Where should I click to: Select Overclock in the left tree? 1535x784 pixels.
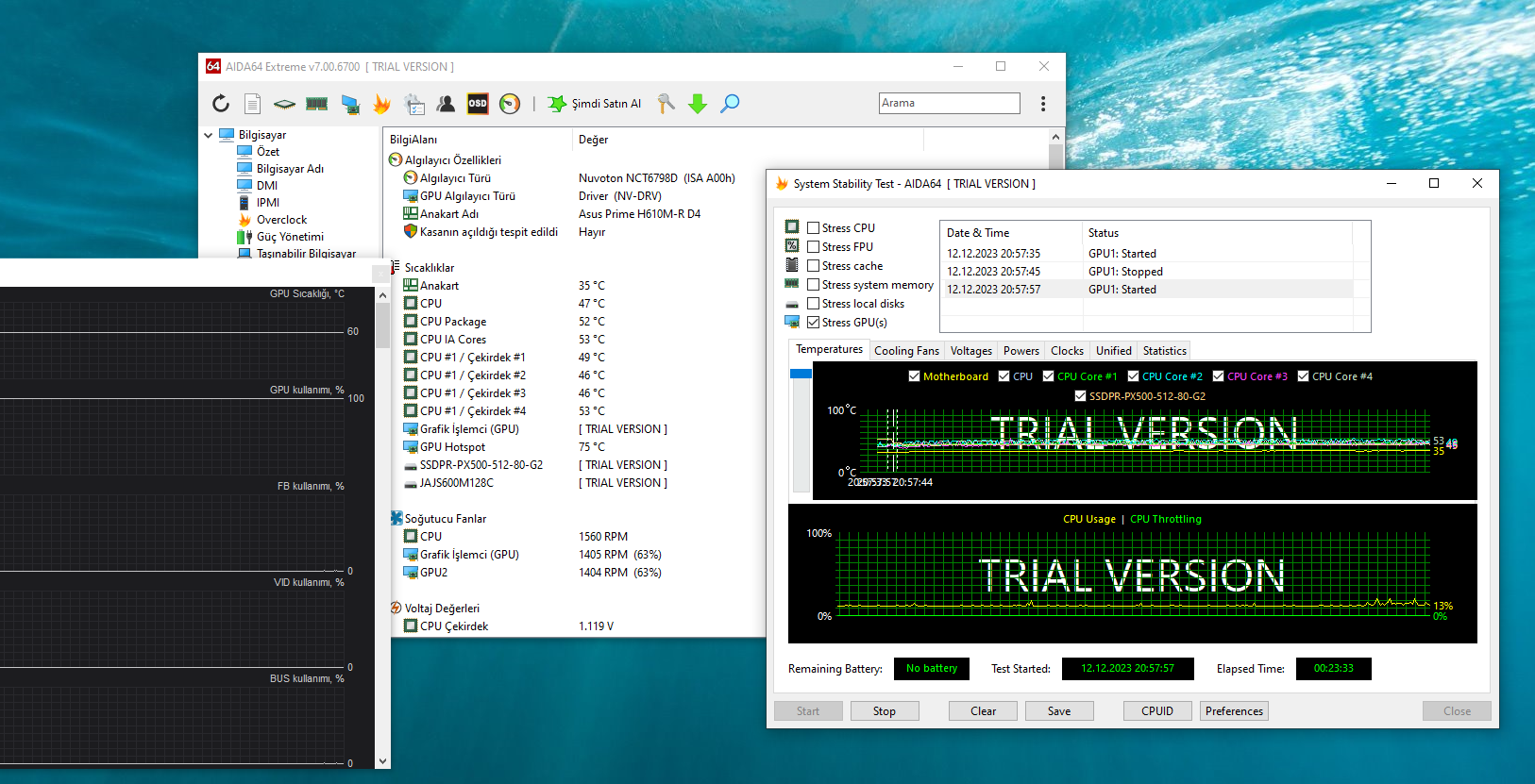[281, 220]
